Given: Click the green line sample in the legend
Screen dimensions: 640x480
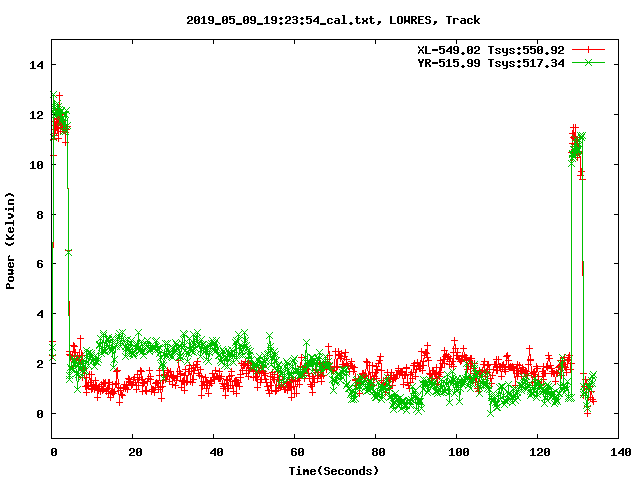Looking at the screenshot, I should pyautogui.click(x=588, y=62).
